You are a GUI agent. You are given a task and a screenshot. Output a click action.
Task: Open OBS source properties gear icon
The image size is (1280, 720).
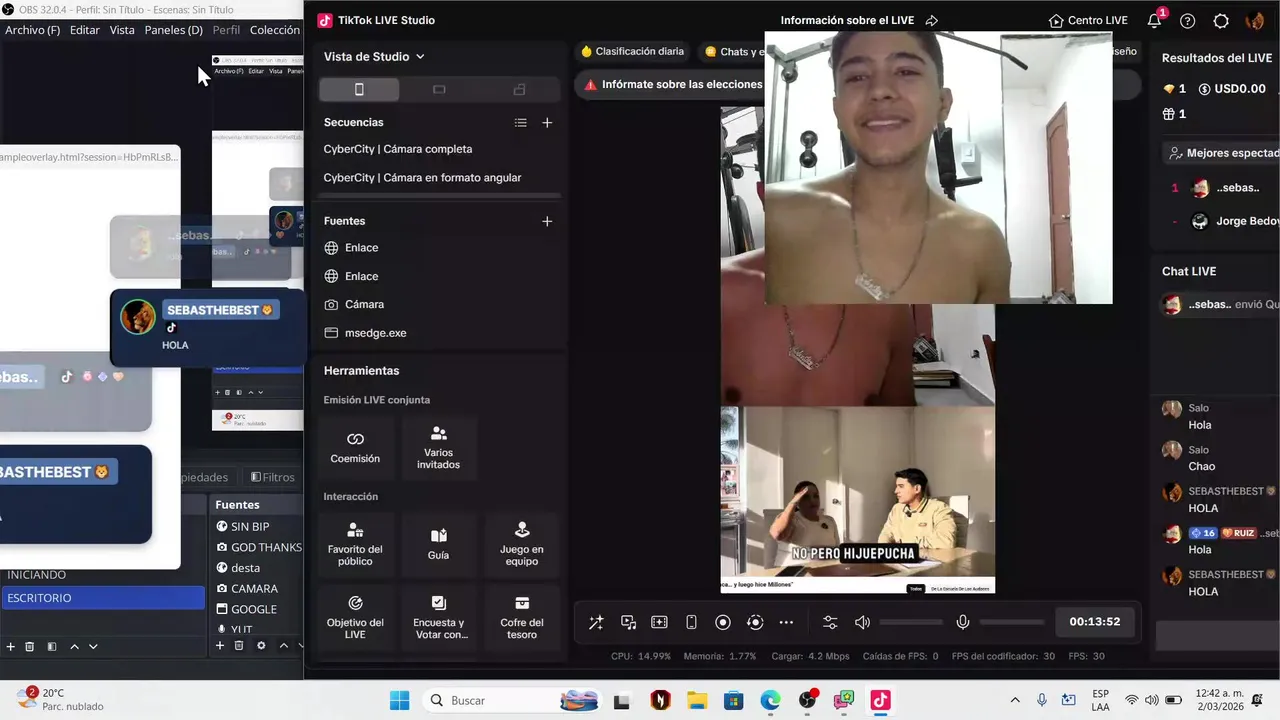click(x=261, y=646)
